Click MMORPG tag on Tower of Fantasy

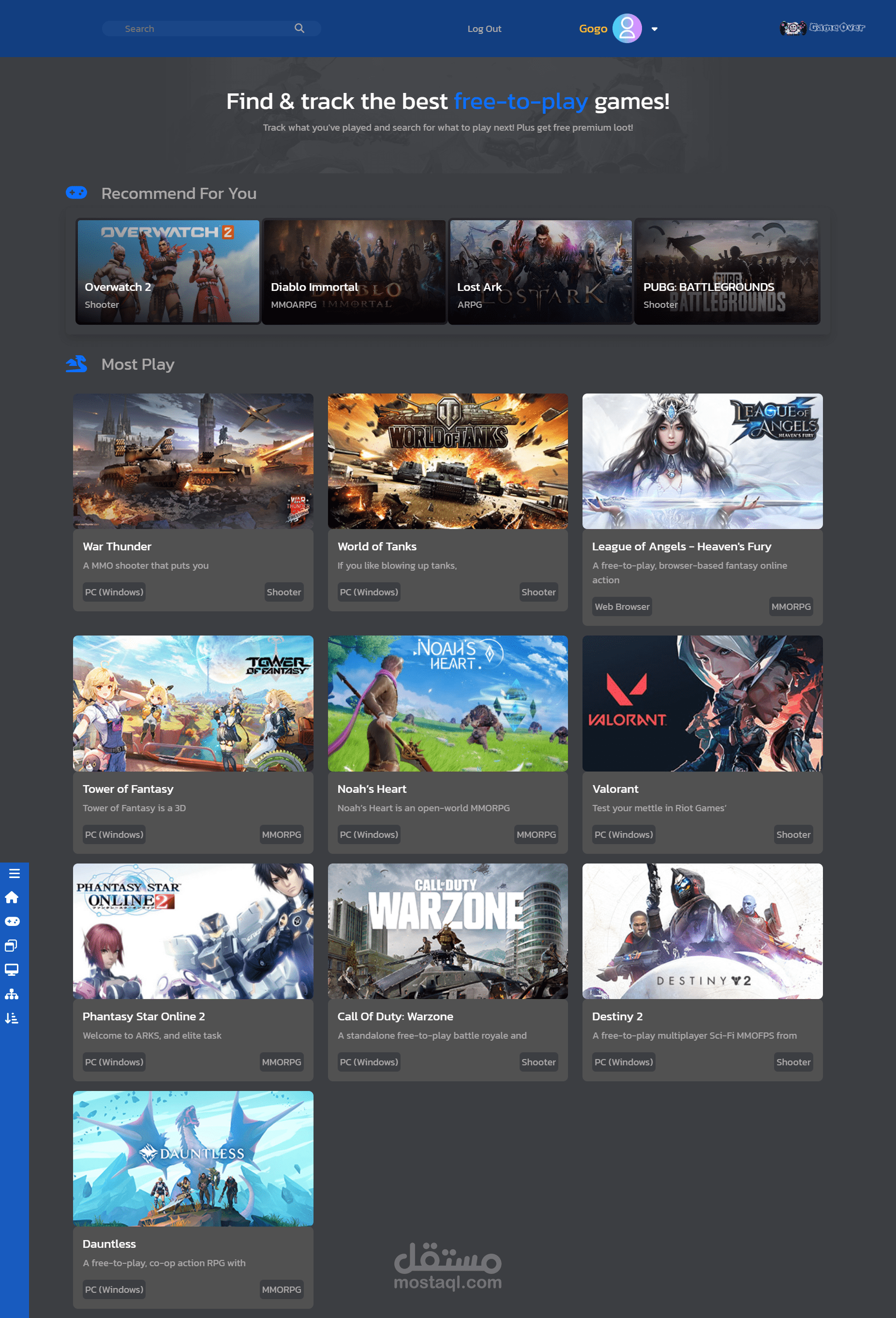[x=282, y=834]
